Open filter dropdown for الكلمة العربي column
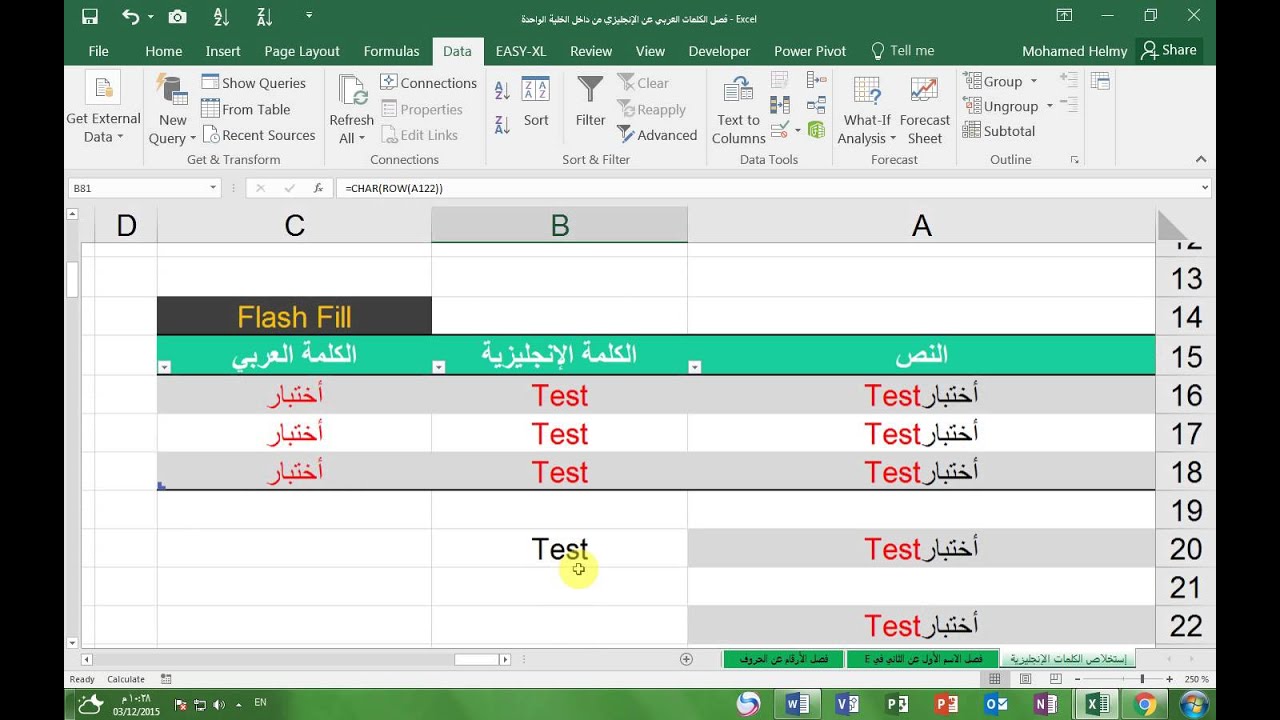 point(165,367)
